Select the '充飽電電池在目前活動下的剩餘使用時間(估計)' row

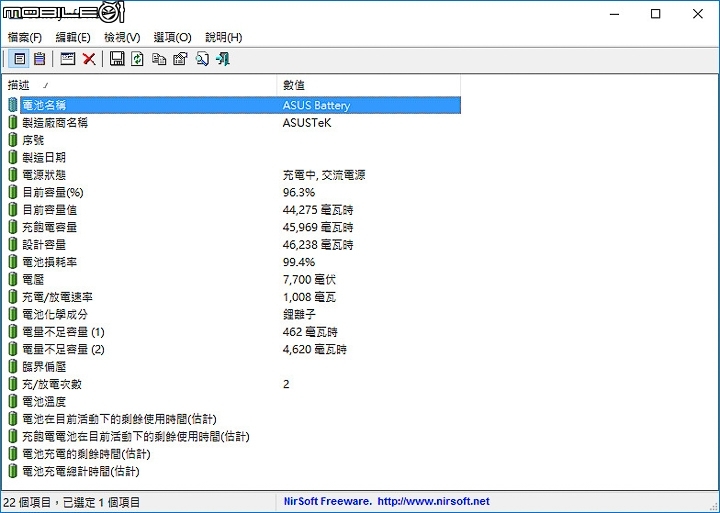[136, 436]
